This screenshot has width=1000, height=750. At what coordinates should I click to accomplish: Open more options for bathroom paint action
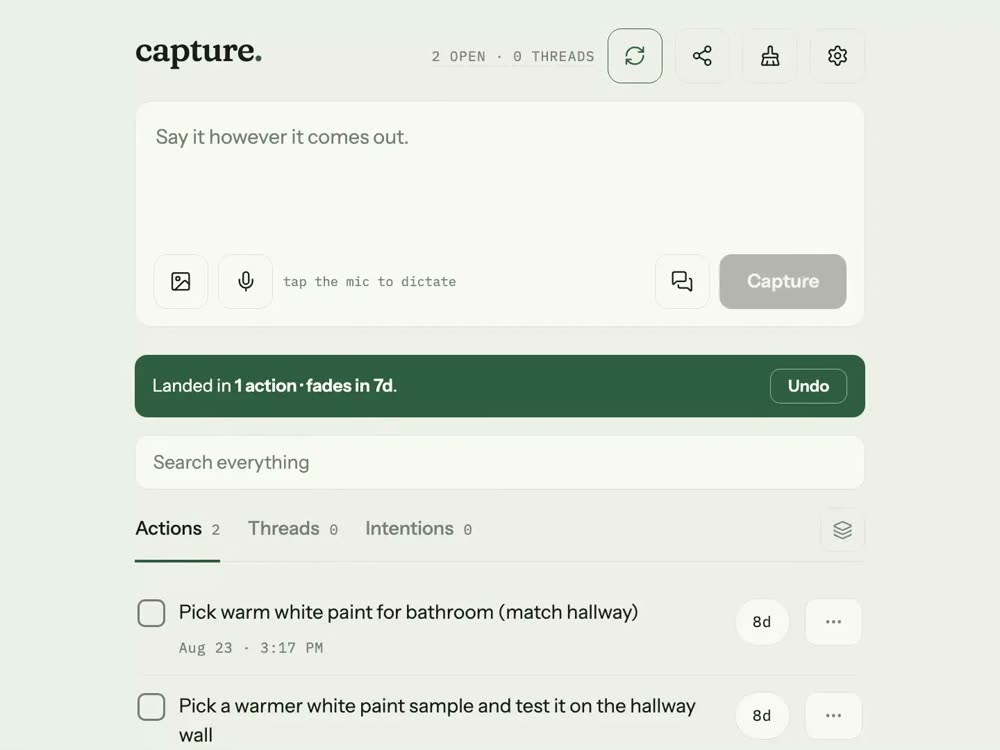(x=834, y=622)
